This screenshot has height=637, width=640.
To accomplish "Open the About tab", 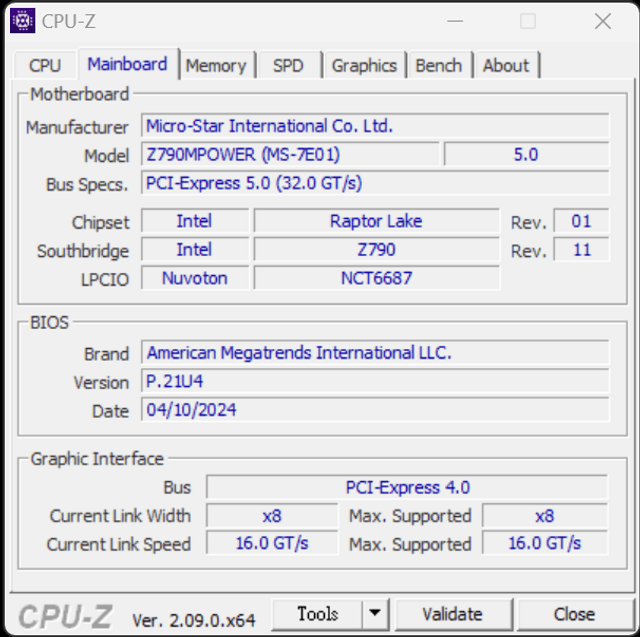I will tap(506, 65).
